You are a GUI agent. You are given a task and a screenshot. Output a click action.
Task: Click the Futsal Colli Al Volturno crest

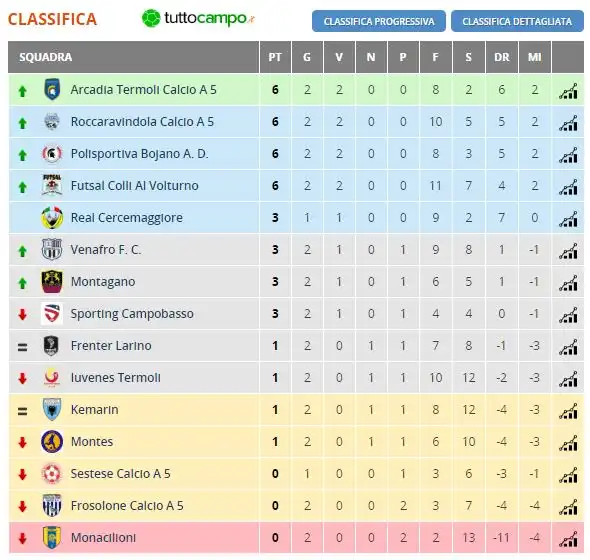pos(52,185)
